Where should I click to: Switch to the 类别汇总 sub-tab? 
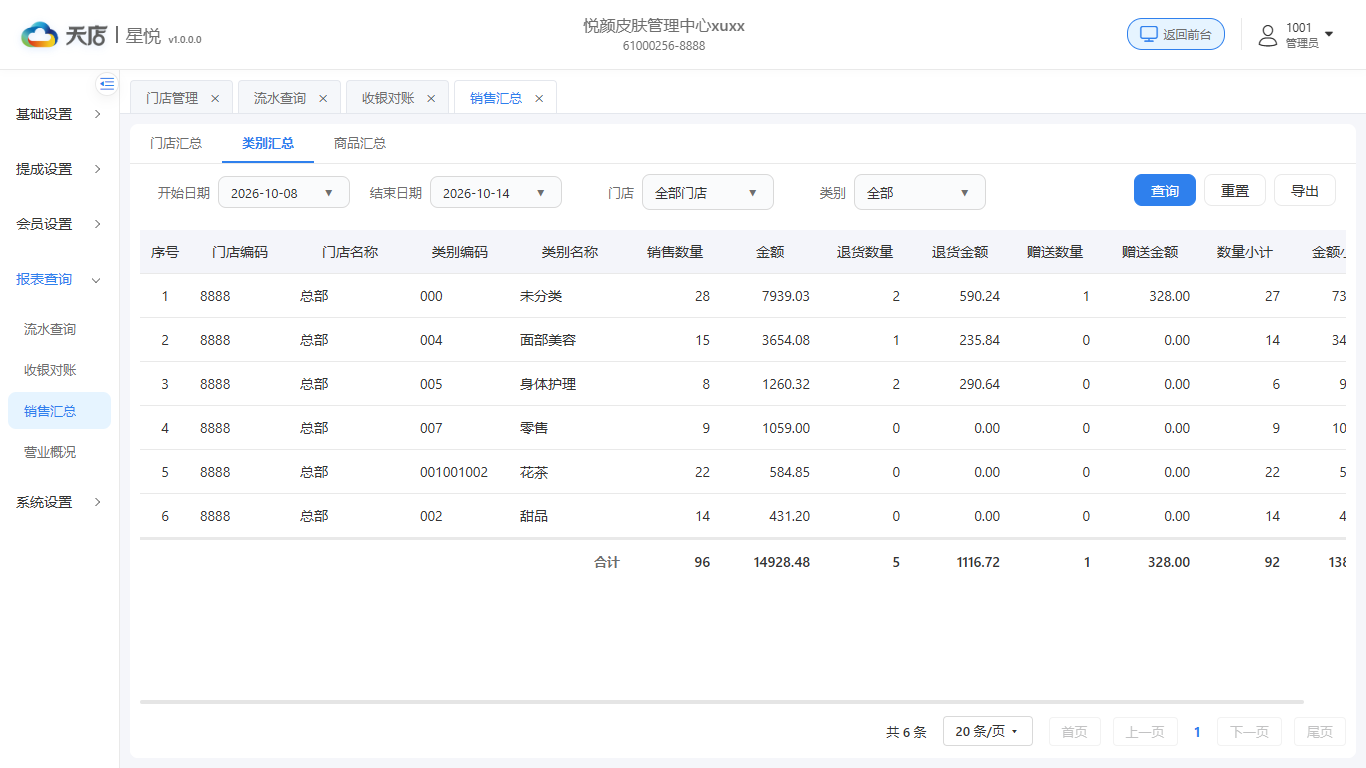point(268,143)
